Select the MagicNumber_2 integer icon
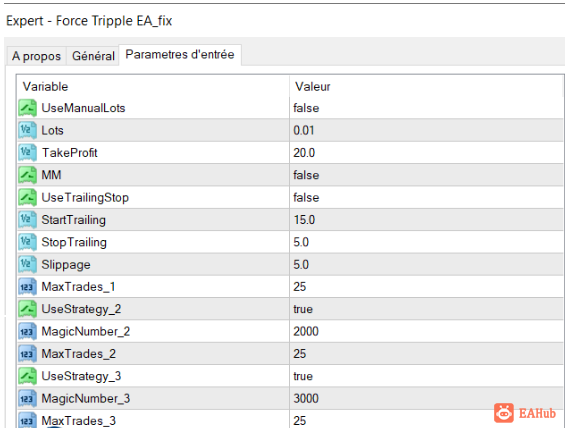This screenshot has width=565, height=428. click(27, 331)
